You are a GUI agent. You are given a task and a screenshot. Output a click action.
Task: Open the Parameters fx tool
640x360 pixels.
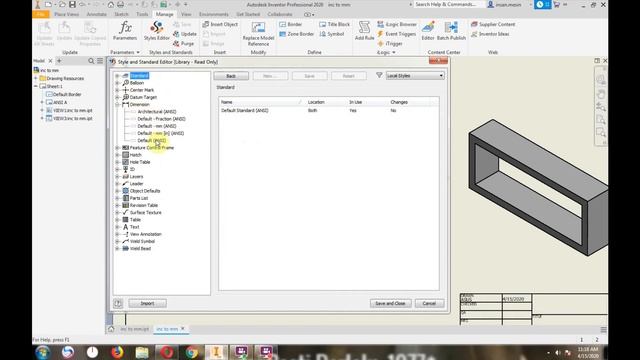(125, 31)
